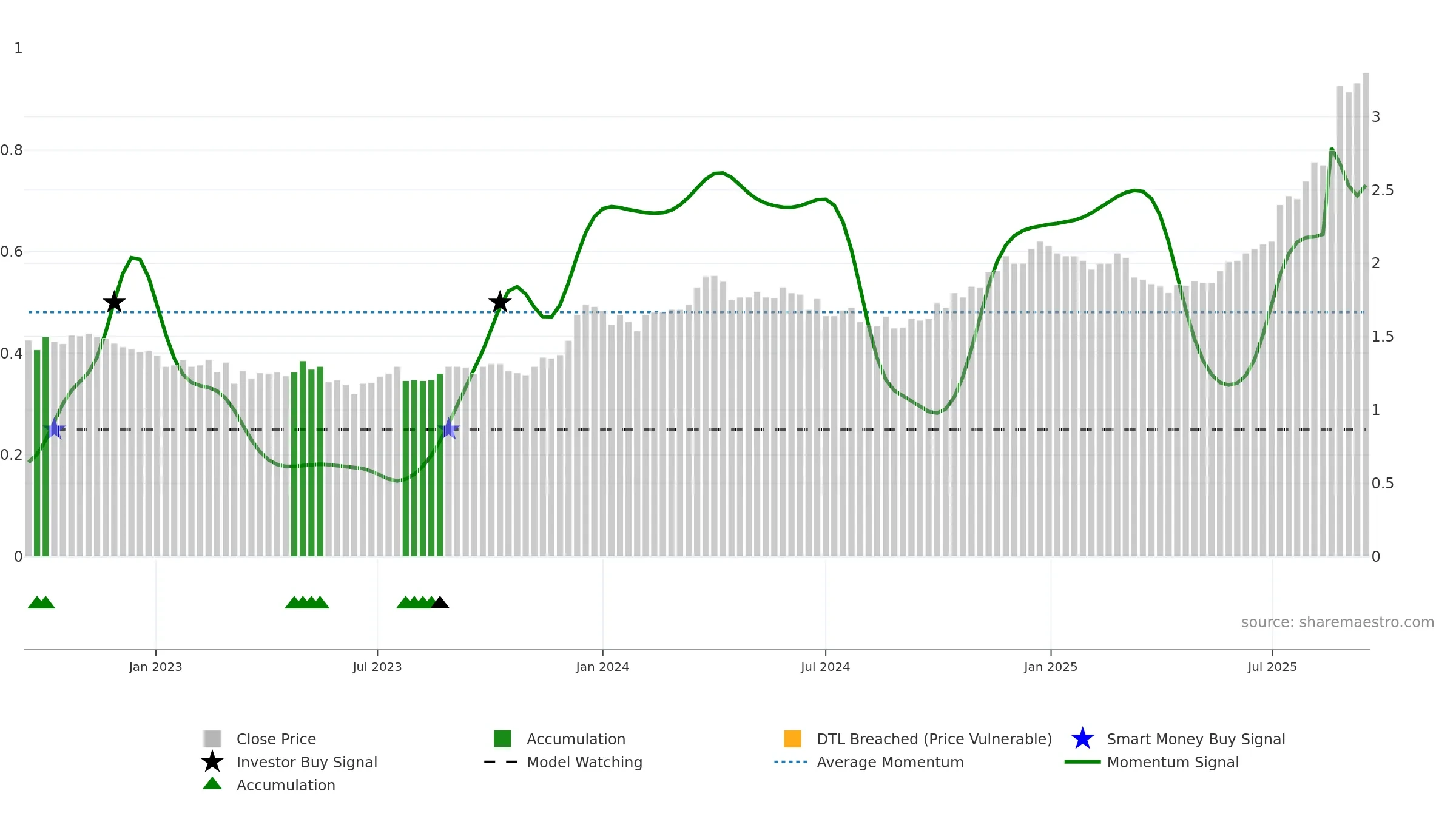This screenshot has height=819, width=1456.
Task: Click the dotted Average Momentum legend line
Action: pyautogui.click(x=791, y=762)
